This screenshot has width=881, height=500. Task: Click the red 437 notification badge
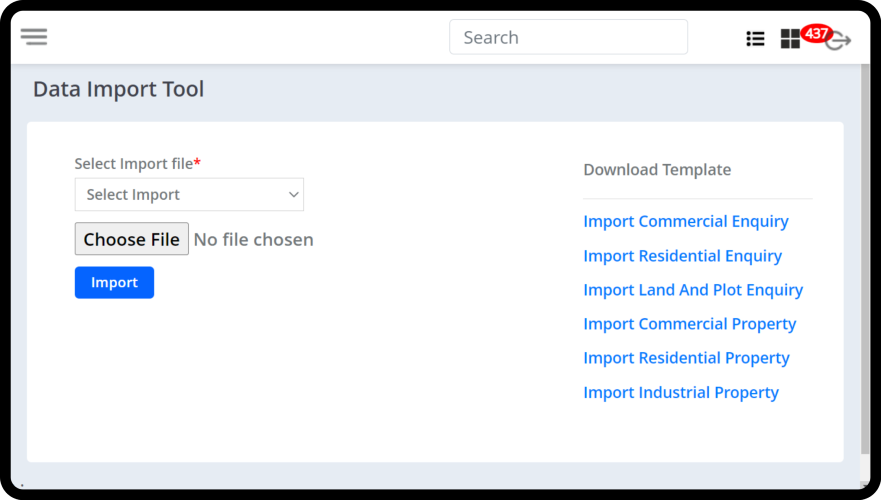pos(816,33)
